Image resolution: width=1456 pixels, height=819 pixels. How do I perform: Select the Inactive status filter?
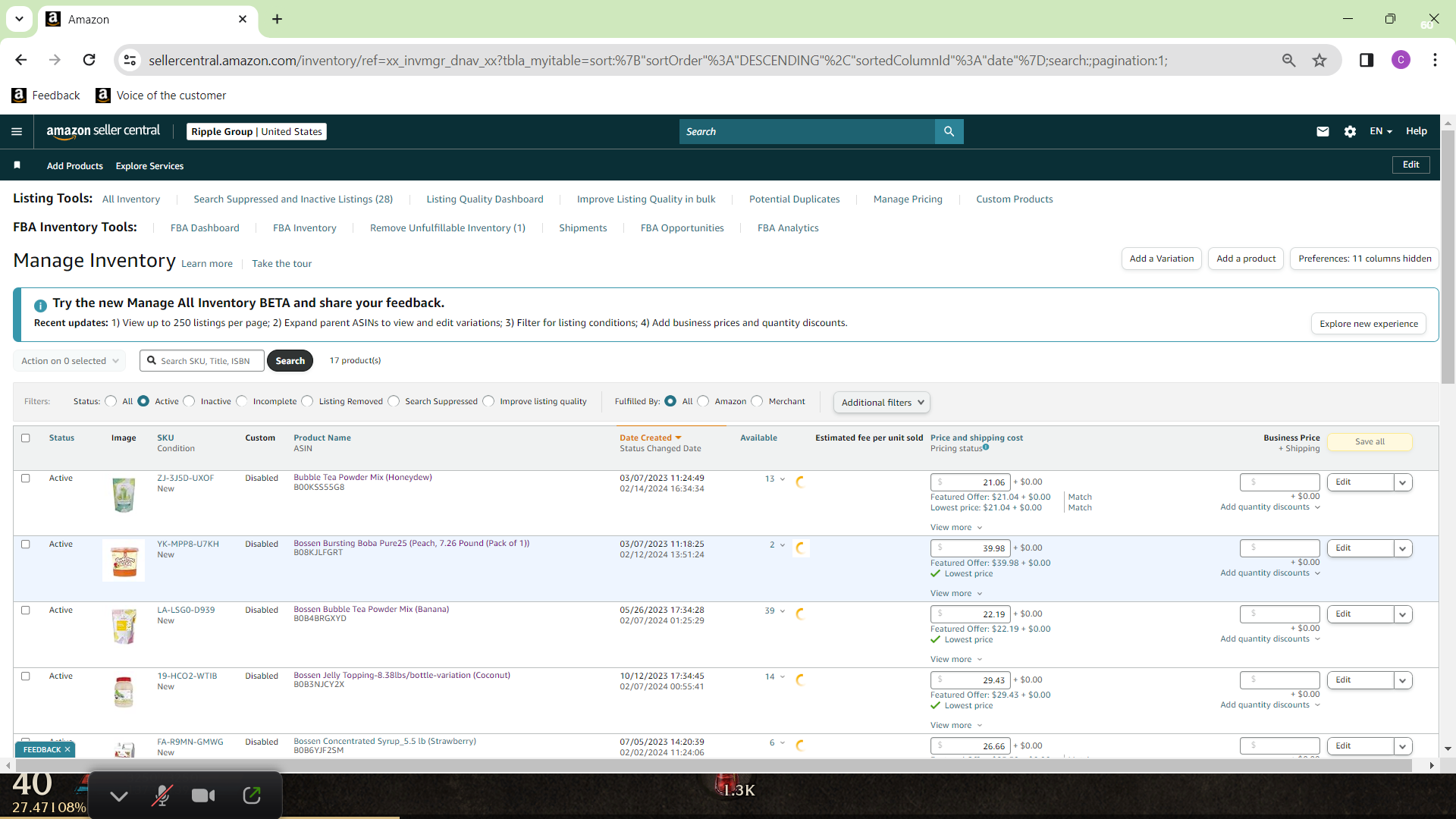click(x=189, y=401)
